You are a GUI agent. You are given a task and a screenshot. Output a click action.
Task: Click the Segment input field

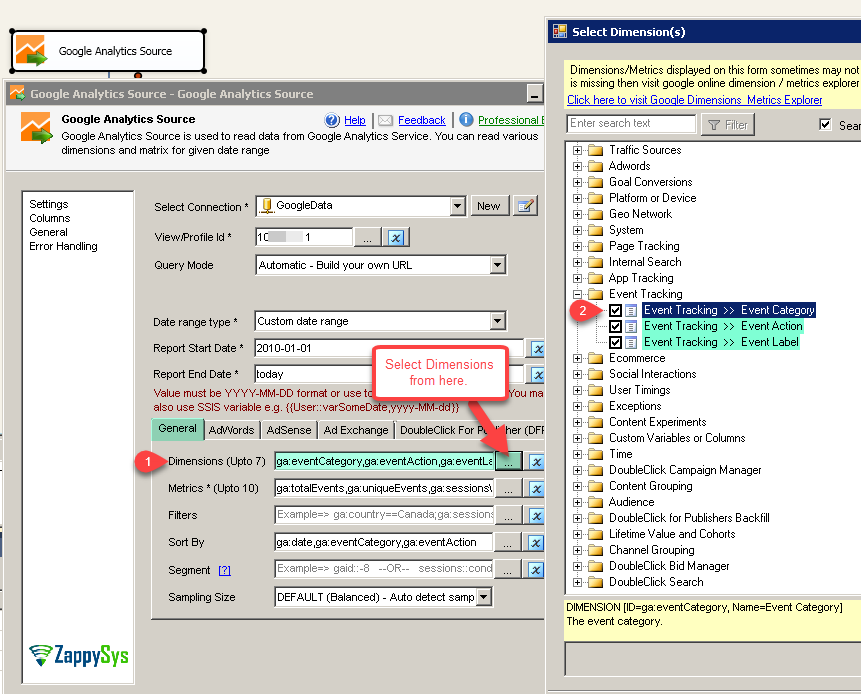[x=384, y=568]
